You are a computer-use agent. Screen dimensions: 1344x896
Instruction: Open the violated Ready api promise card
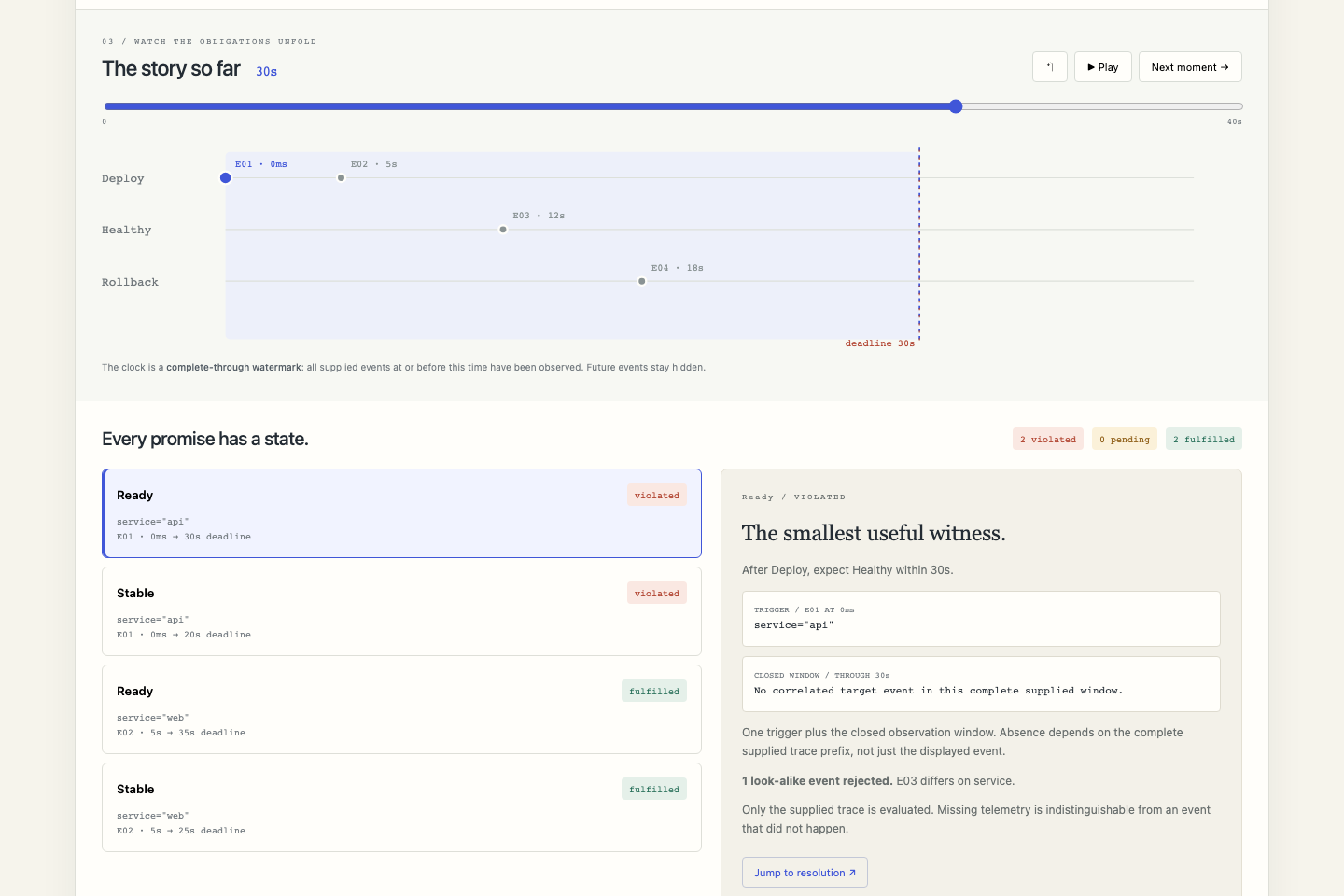(401, 513)
